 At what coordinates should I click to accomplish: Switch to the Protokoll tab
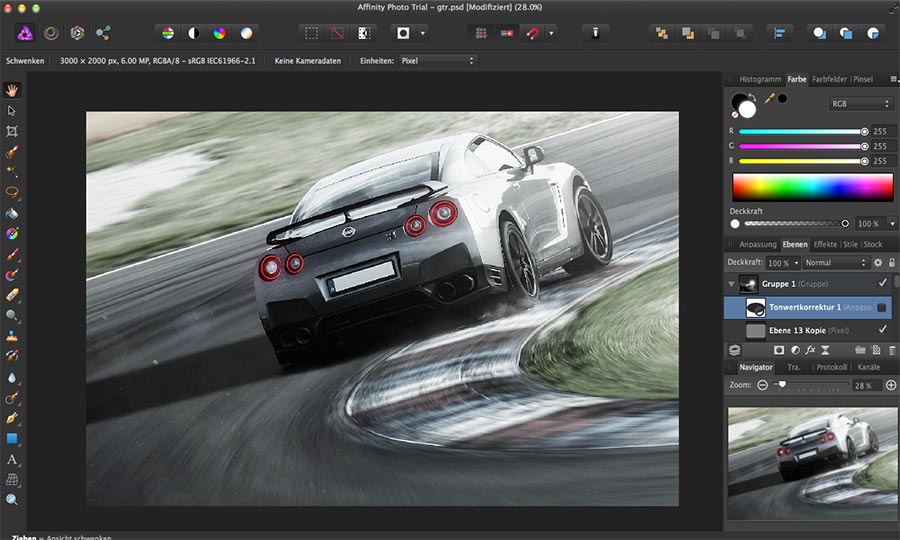pos(831,367)
